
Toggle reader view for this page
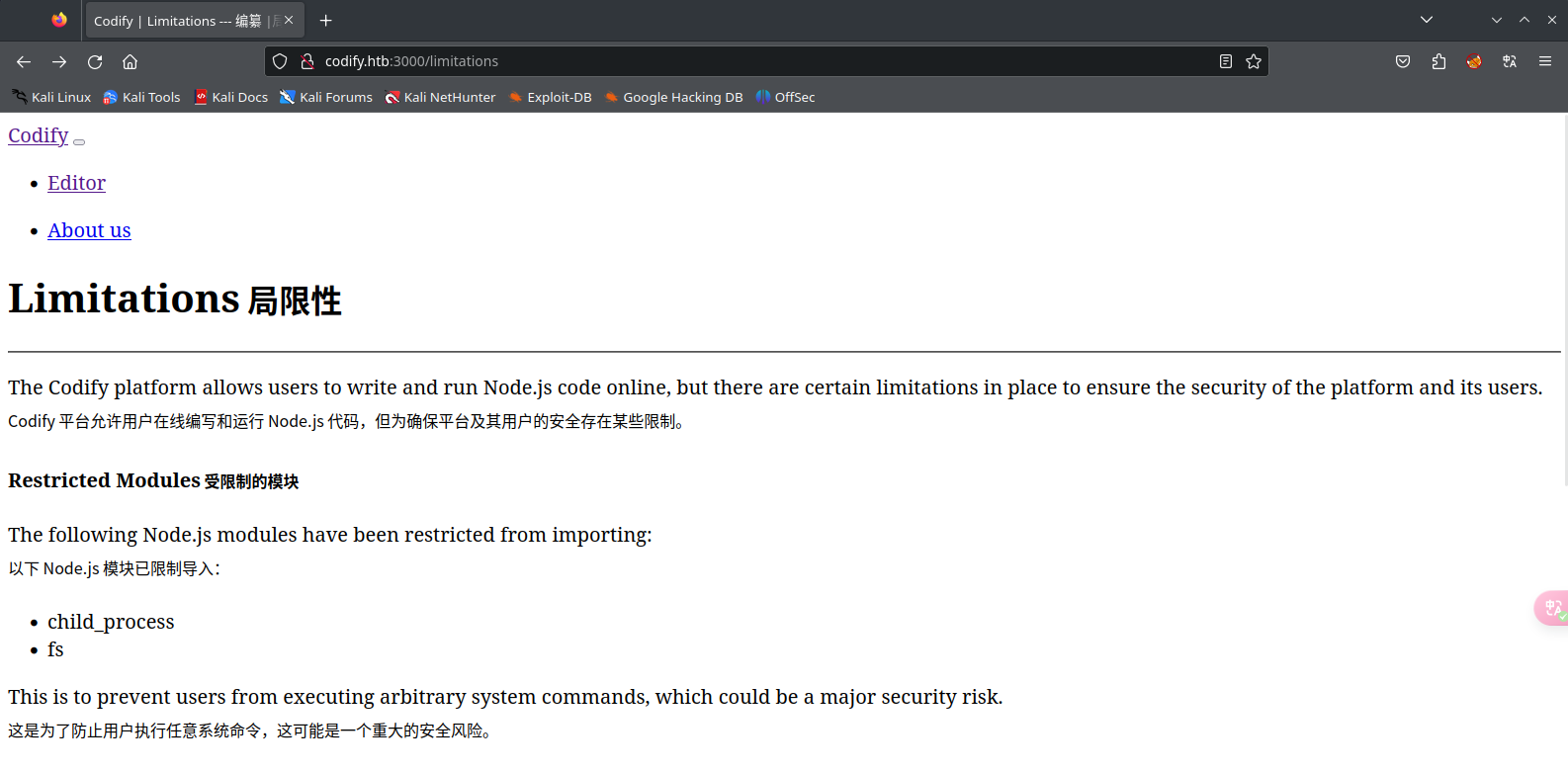click(1226, 61)
